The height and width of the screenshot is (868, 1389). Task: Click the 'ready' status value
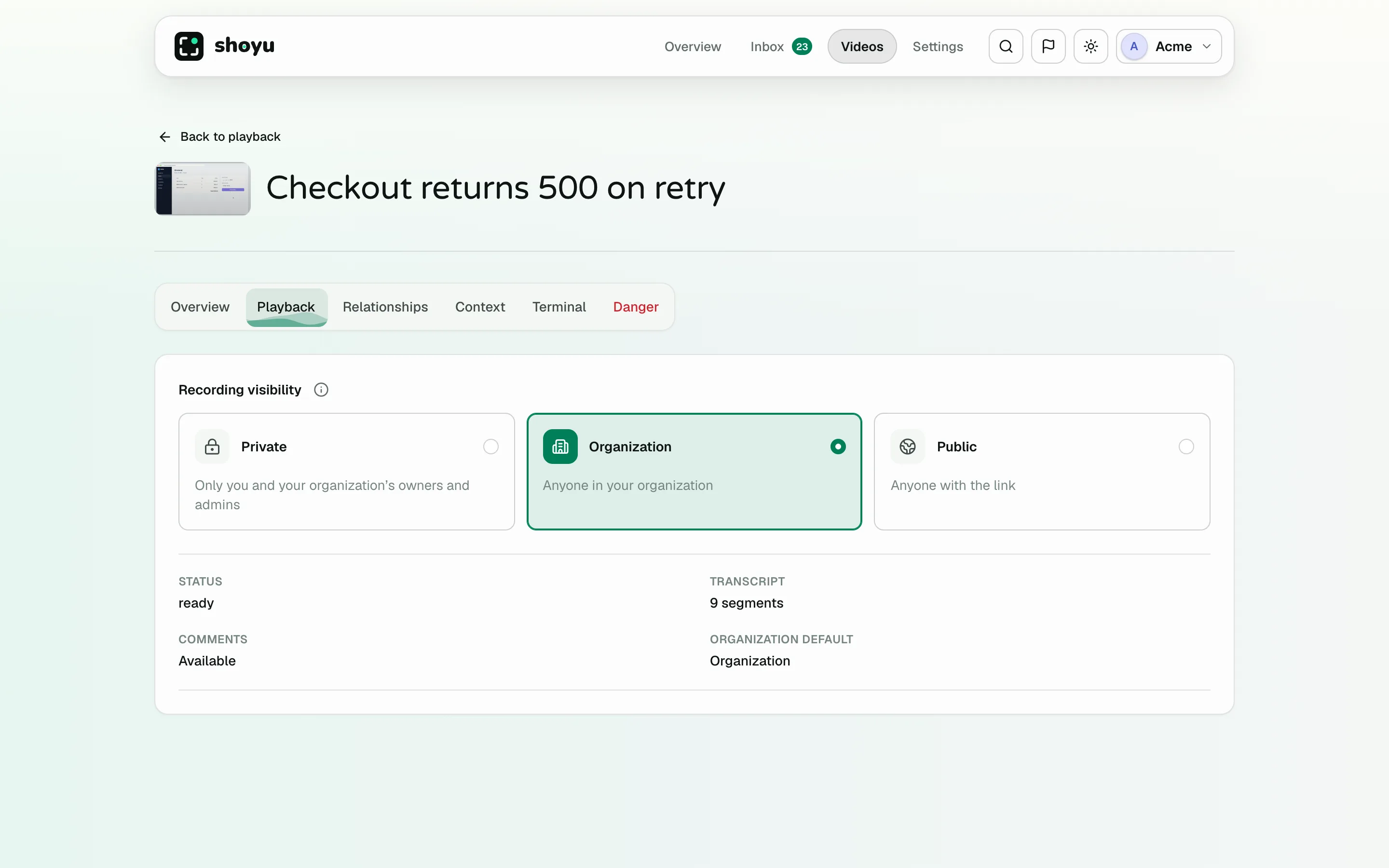coord(196,603)
